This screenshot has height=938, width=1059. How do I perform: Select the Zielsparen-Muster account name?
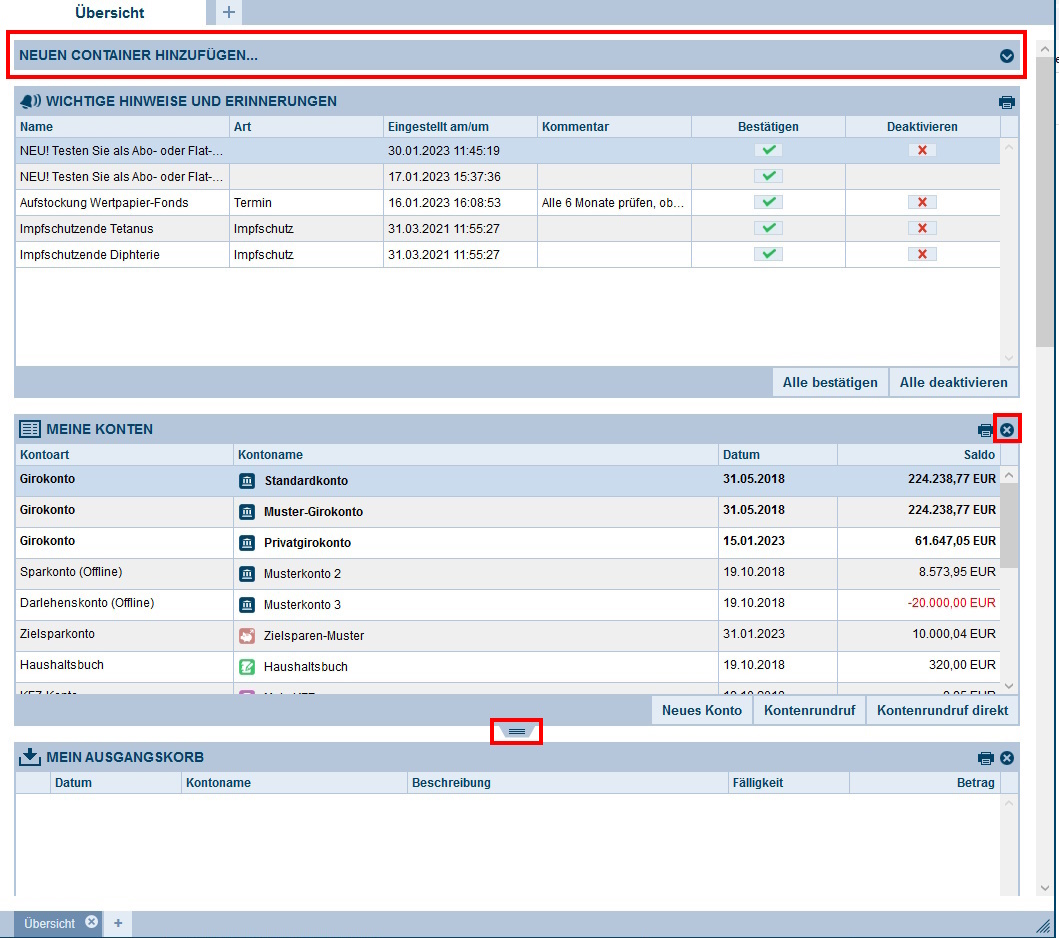314,636
